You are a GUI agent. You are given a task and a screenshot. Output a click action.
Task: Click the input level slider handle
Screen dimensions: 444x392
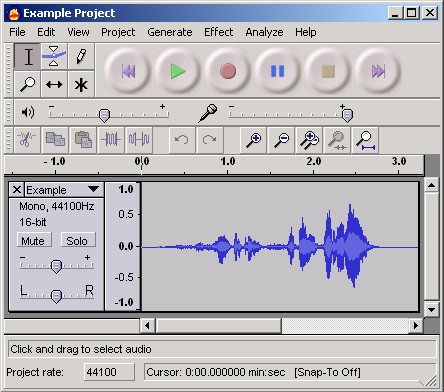tap(347, 116)
